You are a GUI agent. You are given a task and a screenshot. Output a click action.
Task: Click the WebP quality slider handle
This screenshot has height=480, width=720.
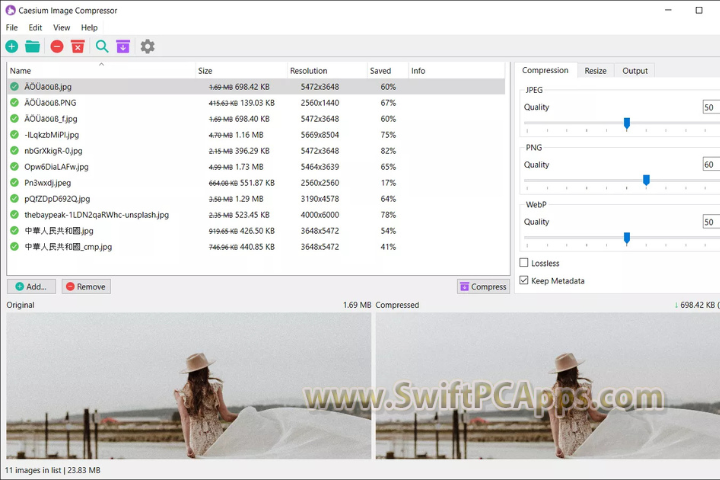[627, 238]
